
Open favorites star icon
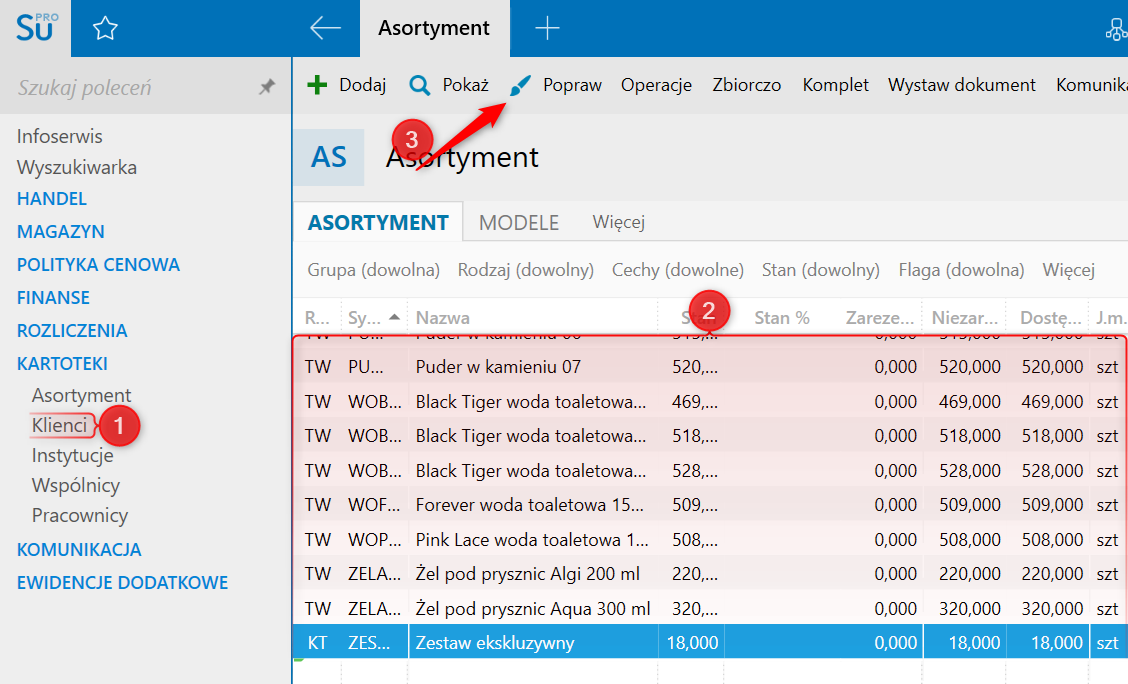(x=105, y=29)
